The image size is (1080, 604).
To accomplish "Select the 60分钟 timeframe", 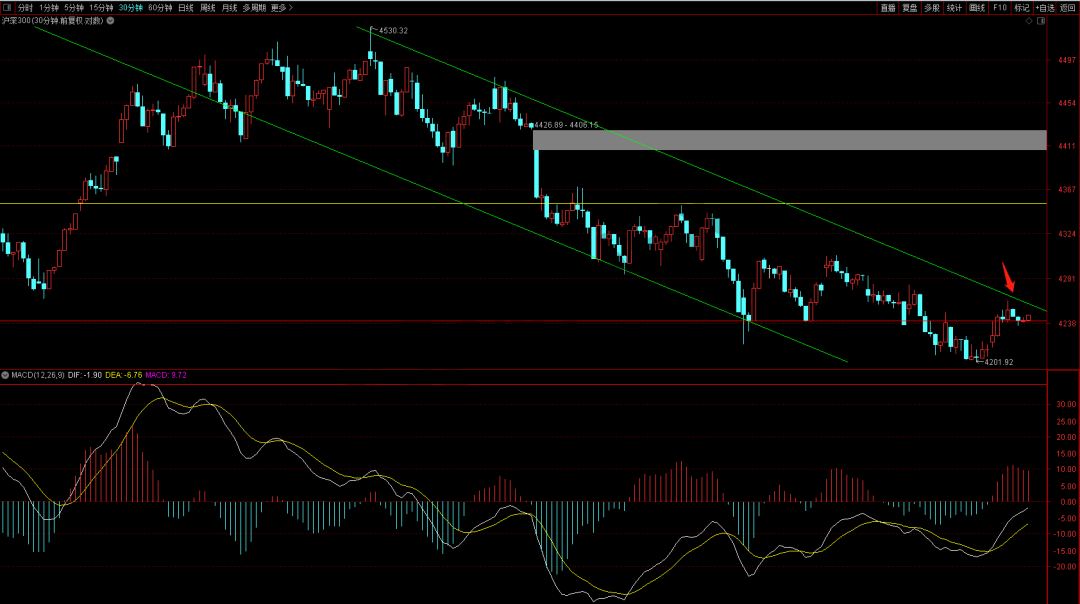I will 160,7.
